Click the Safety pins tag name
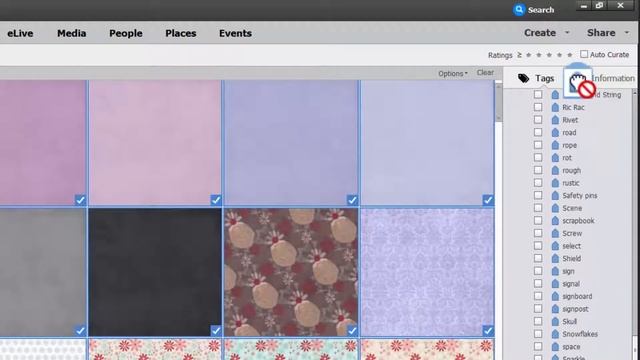The image size is (640, 360). [x=580, y=196]
